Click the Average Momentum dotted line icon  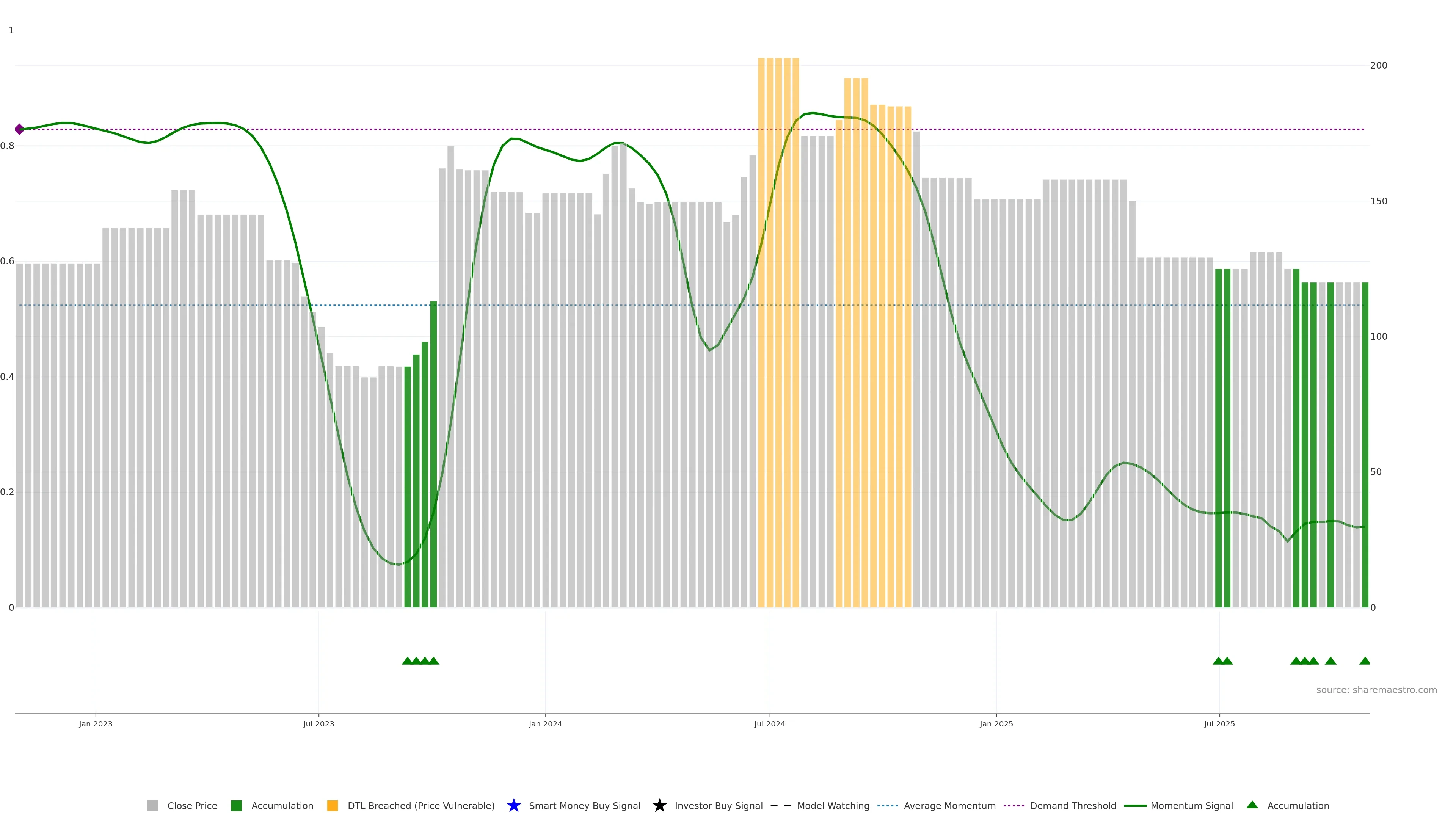[887, 805]
